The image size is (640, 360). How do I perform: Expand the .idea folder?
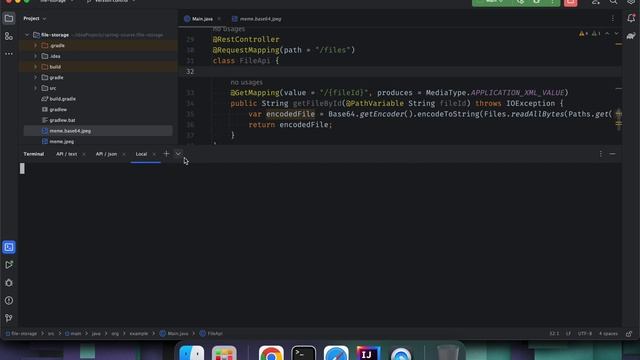tap(36, 56)
